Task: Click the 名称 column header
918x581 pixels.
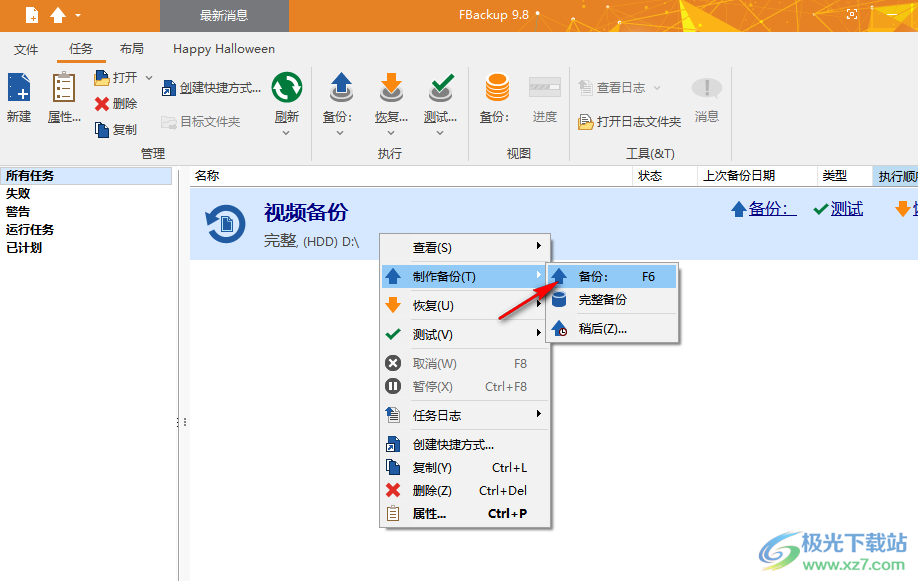Action: click(x=412, y=176)
